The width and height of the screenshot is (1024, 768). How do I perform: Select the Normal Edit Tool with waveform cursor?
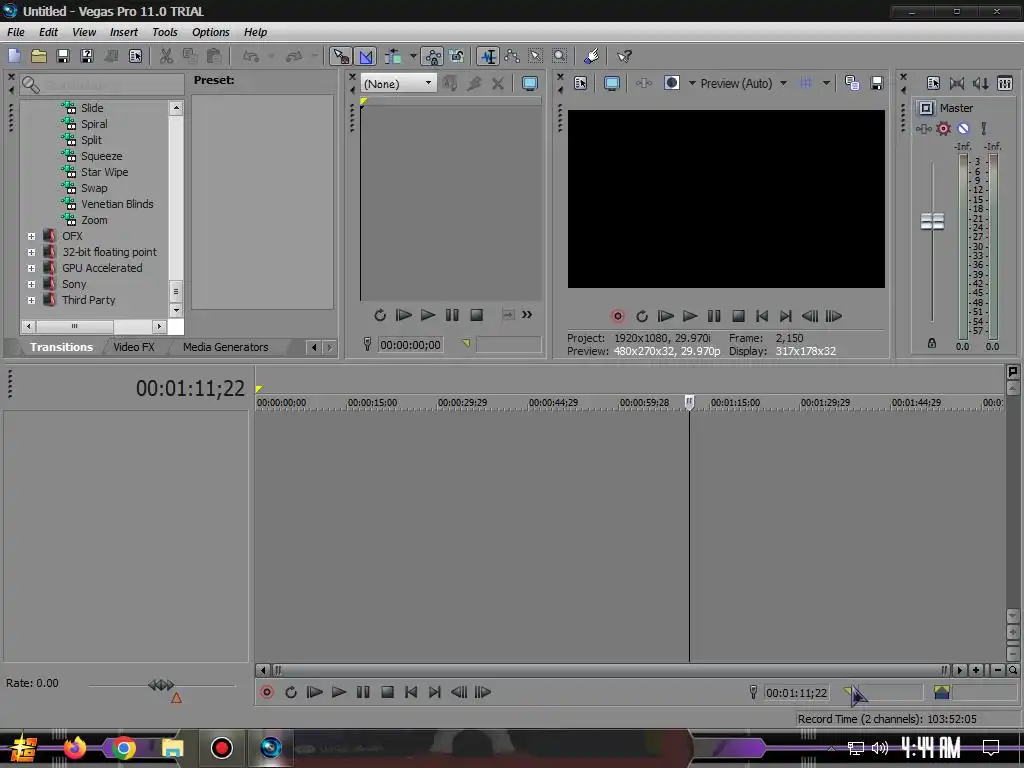pyautogui.click(x=487, y=56)
